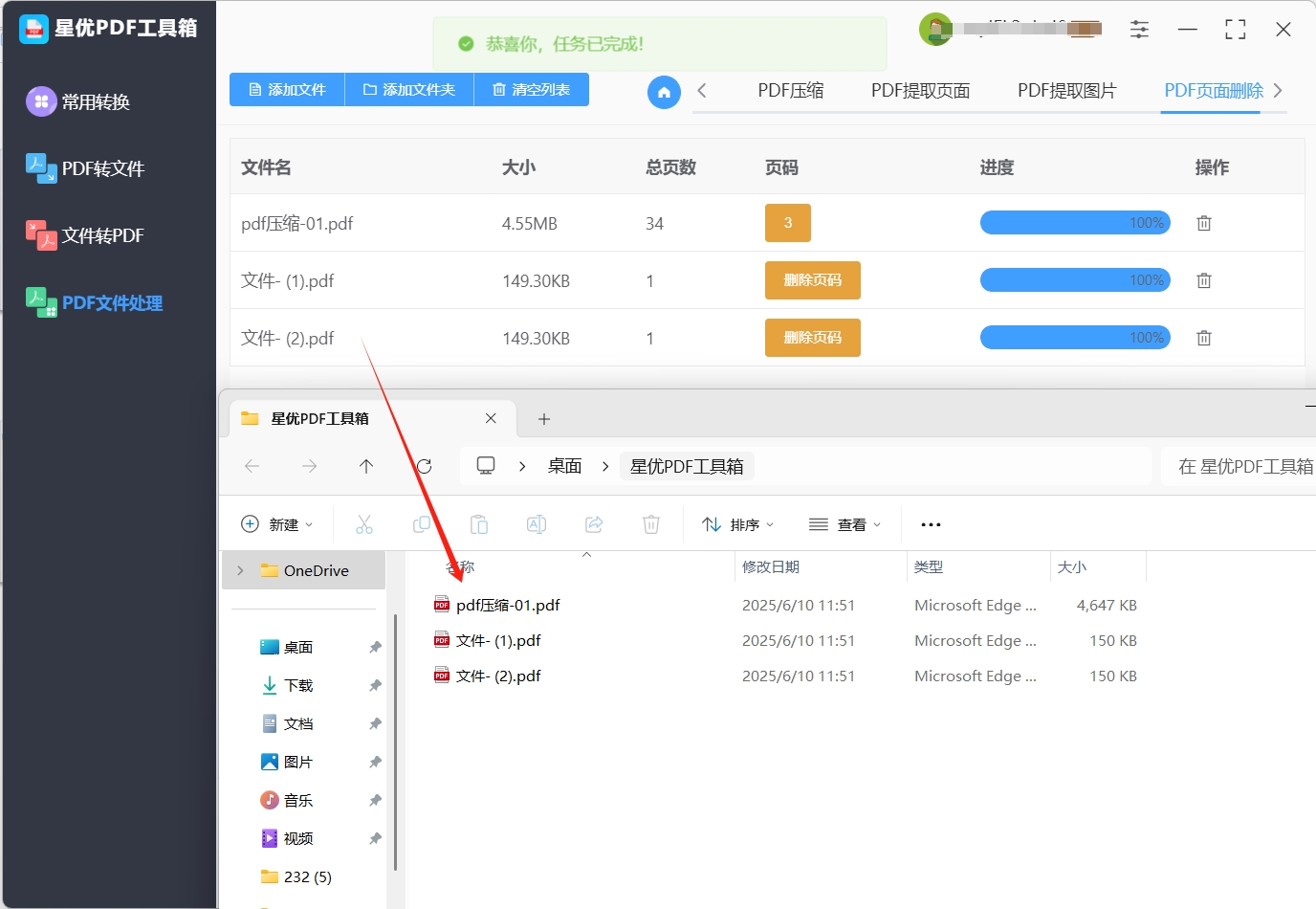Viewport: 1316px width, 909px height.
Task: Select the PDF页面删除 tab
Action: (x=1213, y=91)
